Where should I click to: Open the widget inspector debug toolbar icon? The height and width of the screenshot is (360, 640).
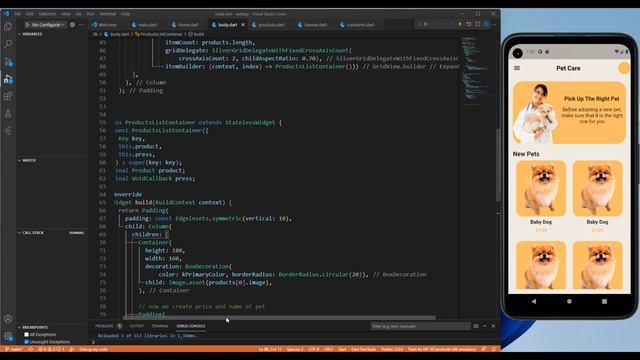[486, 24]
